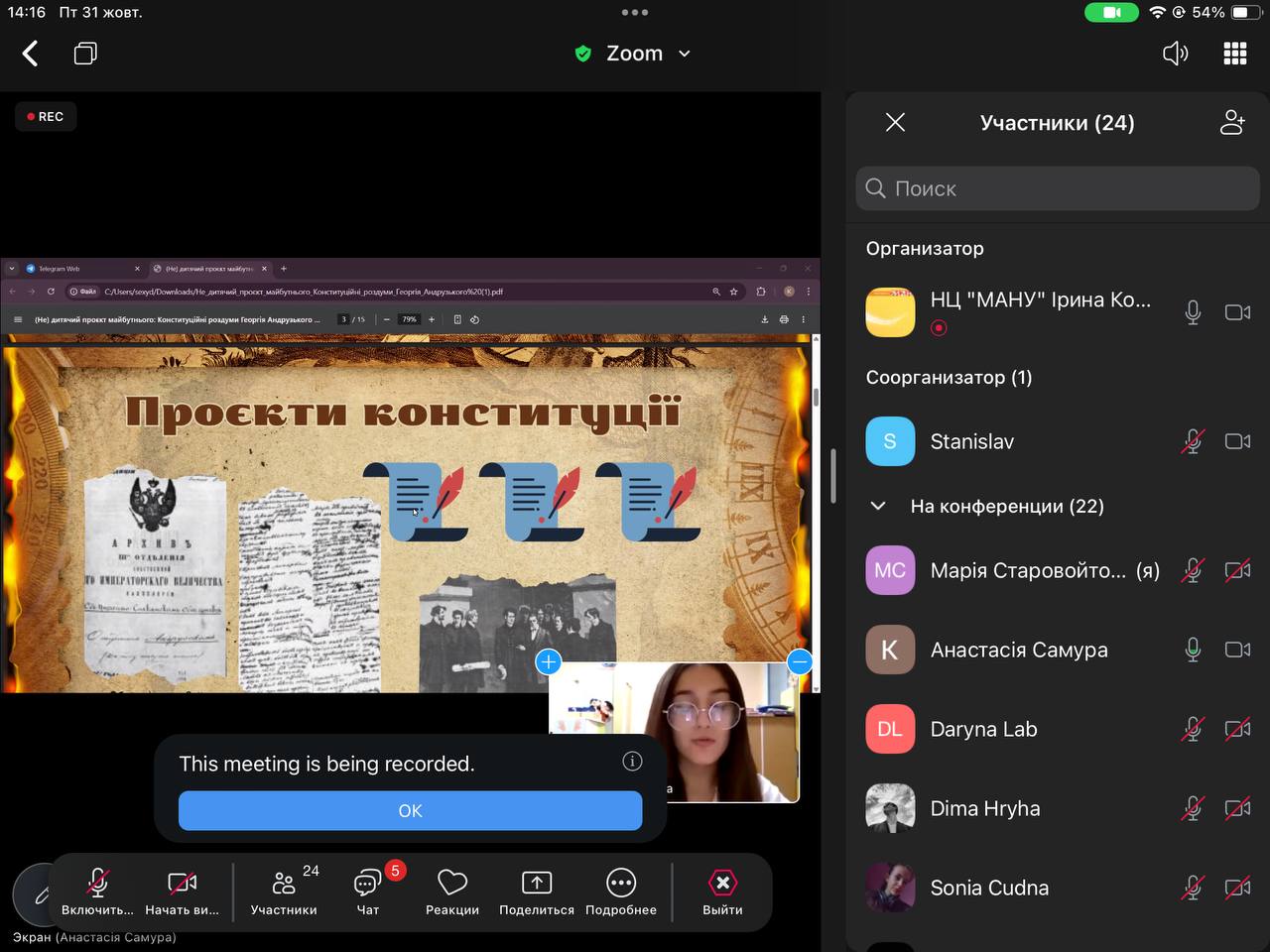This screenshot has width=1270, height=952.
Task: Toggle Stanislav's muted microphone
Action: click(1193, 441)
